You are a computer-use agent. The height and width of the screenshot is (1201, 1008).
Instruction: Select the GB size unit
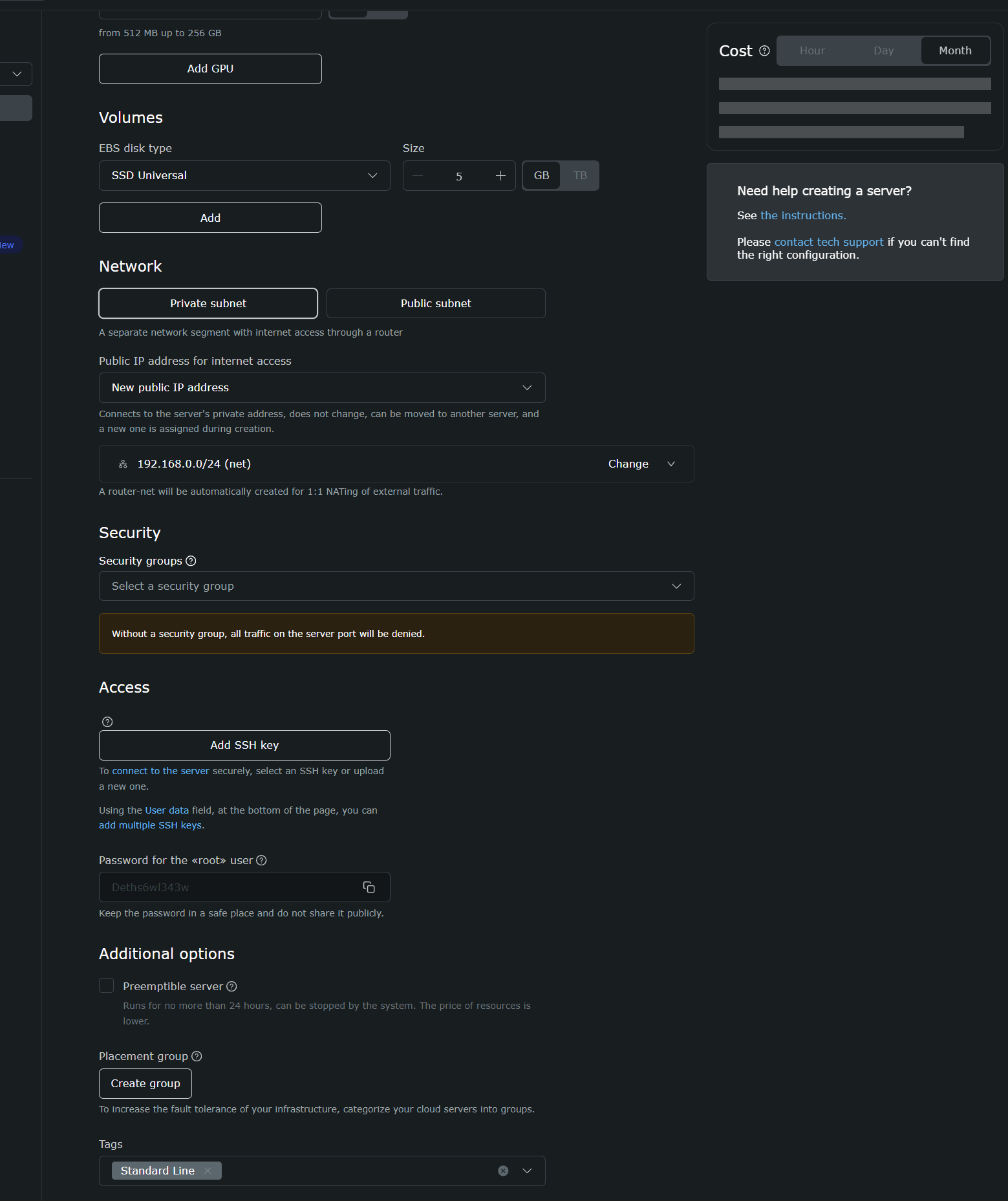541,176
